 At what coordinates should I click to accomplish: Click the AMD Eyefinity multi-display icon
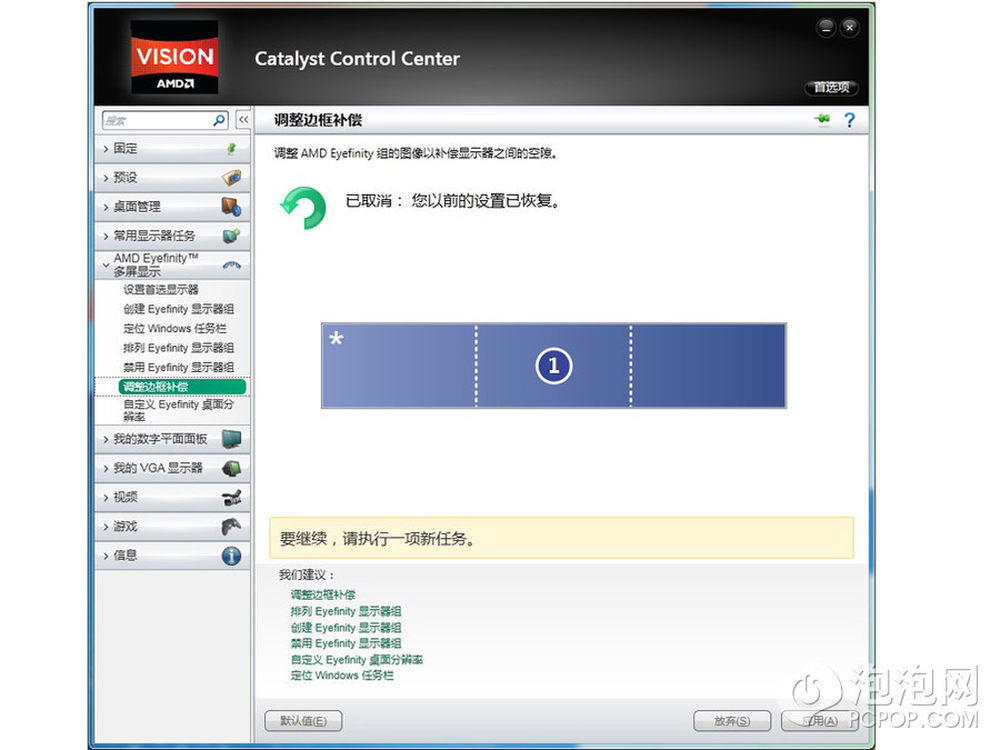(232, 265)
